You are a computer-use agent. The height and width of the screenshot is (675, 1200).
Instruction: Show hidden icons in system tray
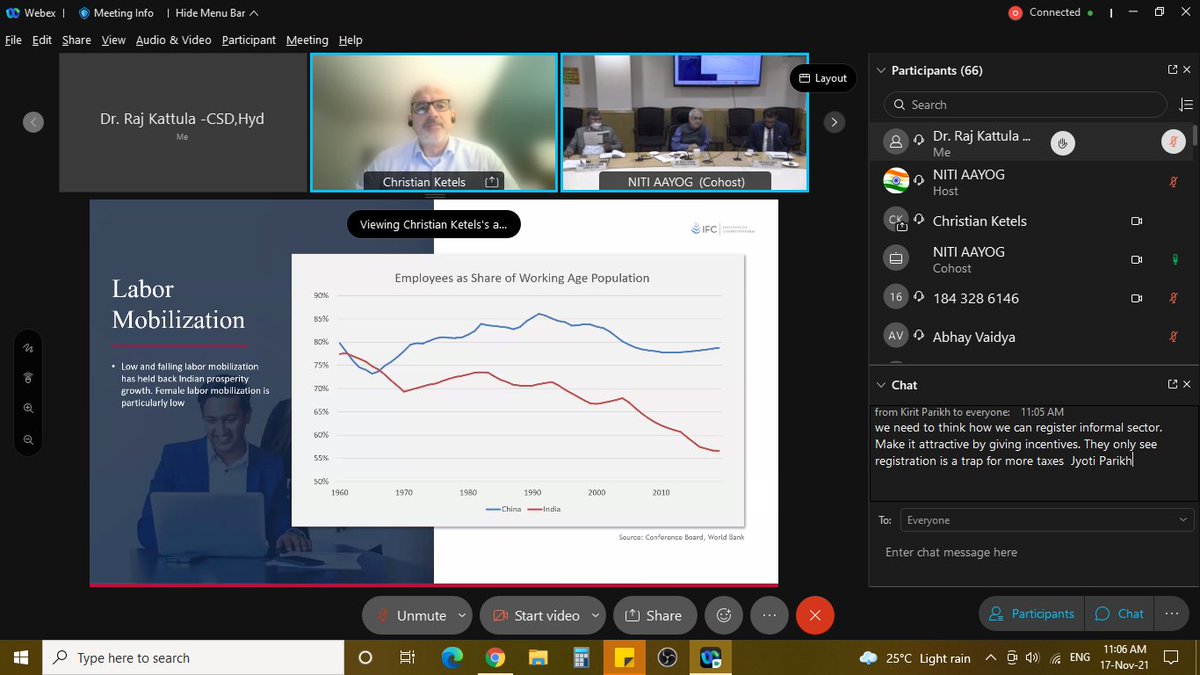990,658
